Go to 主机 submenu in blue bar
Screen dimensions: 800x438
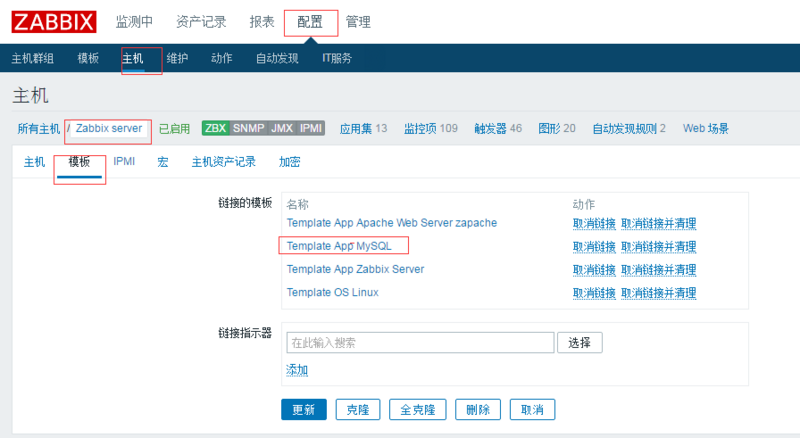tap(133, 58)
